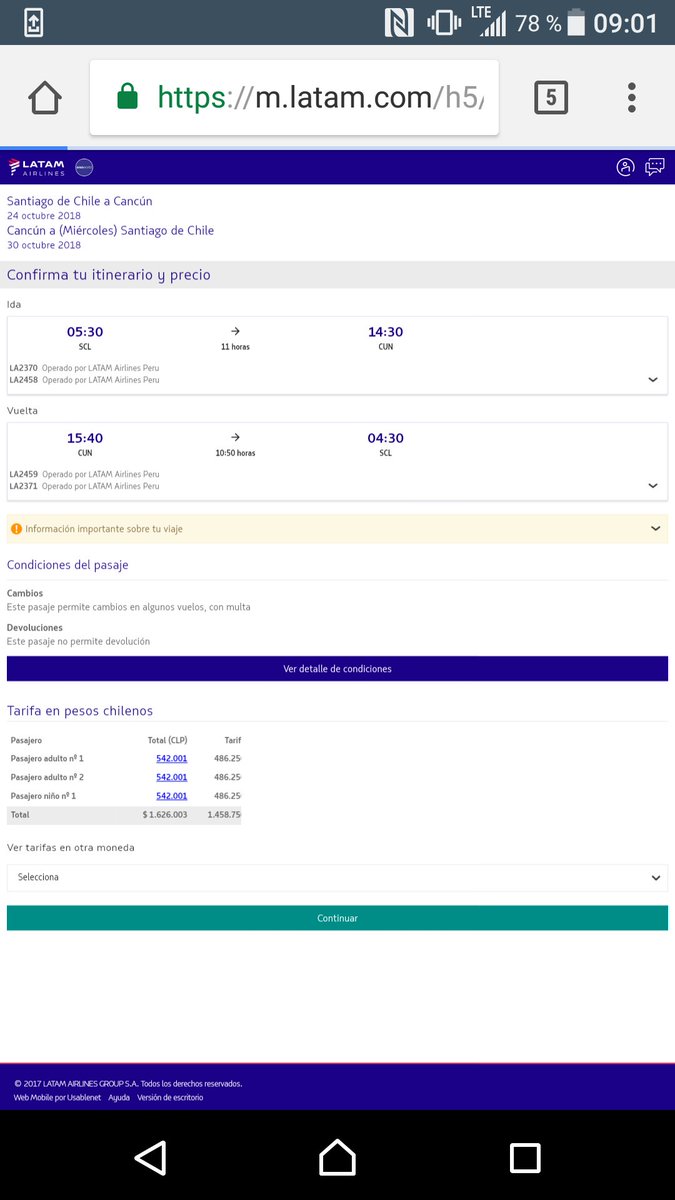Tap the upload notification icon in status bar
The height and width of the screenshot is (1200, 675).
34,22
